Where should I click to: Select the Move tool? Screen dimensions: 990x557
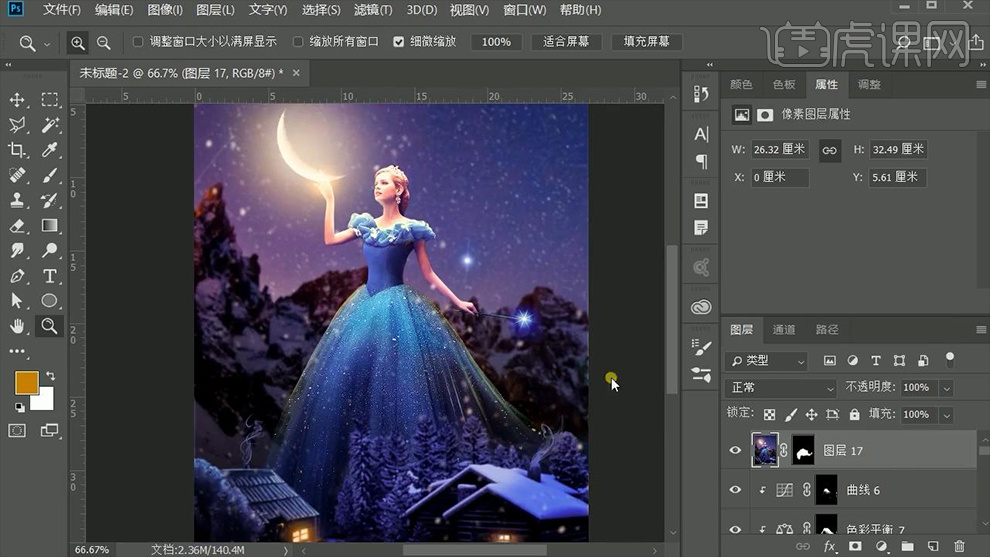pos(17,100)
